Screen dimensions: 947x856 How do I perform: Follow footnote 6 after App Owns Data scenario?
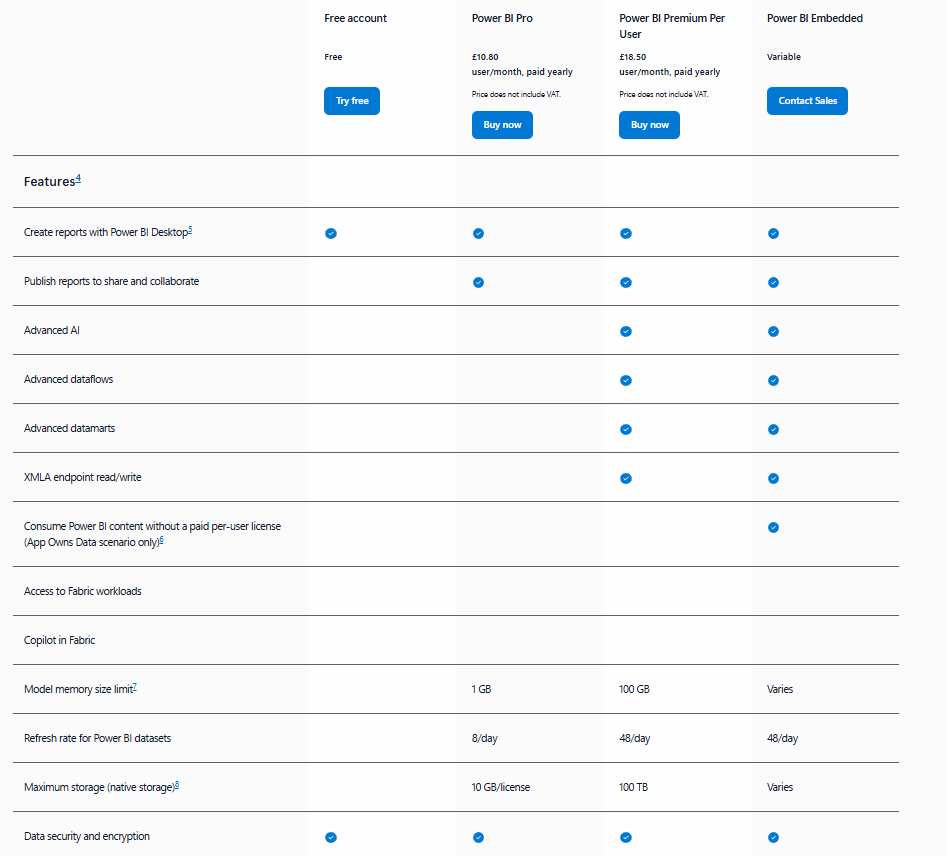[161, 539]
